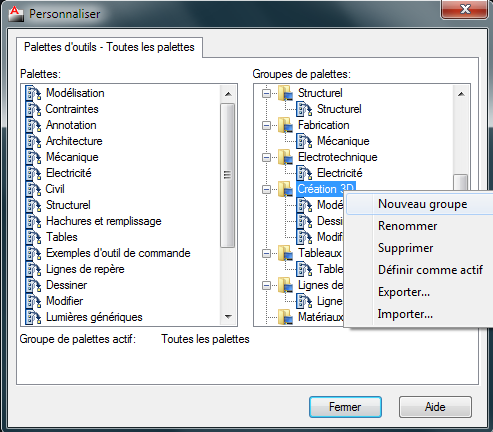
Task: Click the Modélisation palette icon in Palettes list
Action: (x=33, y=93)
